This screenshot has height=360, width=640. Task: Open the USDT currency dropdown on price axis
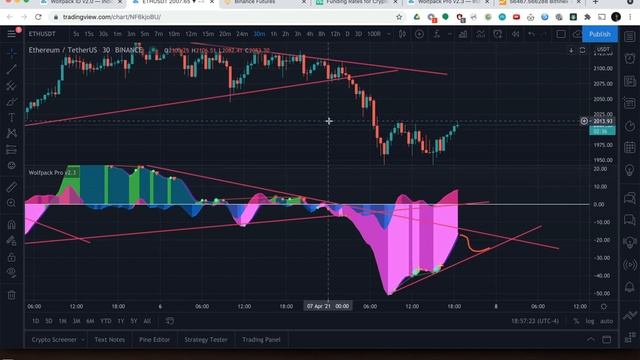[603, 49]
